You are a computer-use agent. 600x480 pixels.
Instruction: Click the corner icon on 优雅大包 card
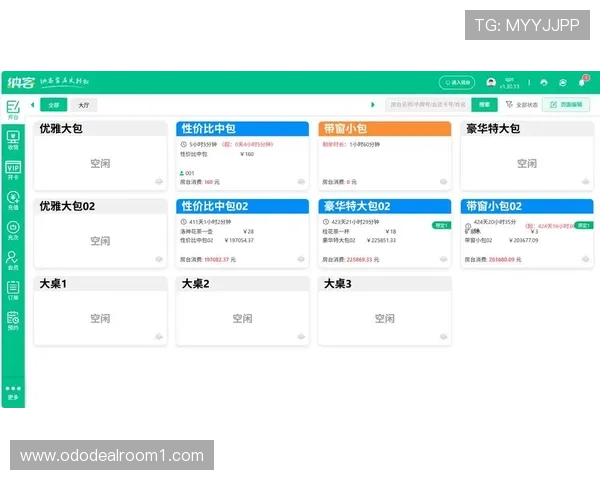tap(159, 182)
